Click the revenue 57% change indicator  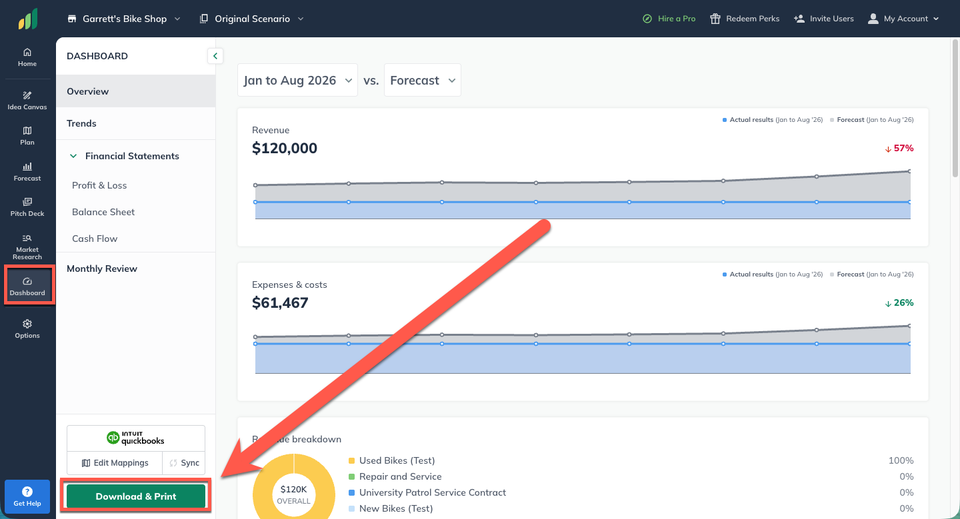coord(899,148)
